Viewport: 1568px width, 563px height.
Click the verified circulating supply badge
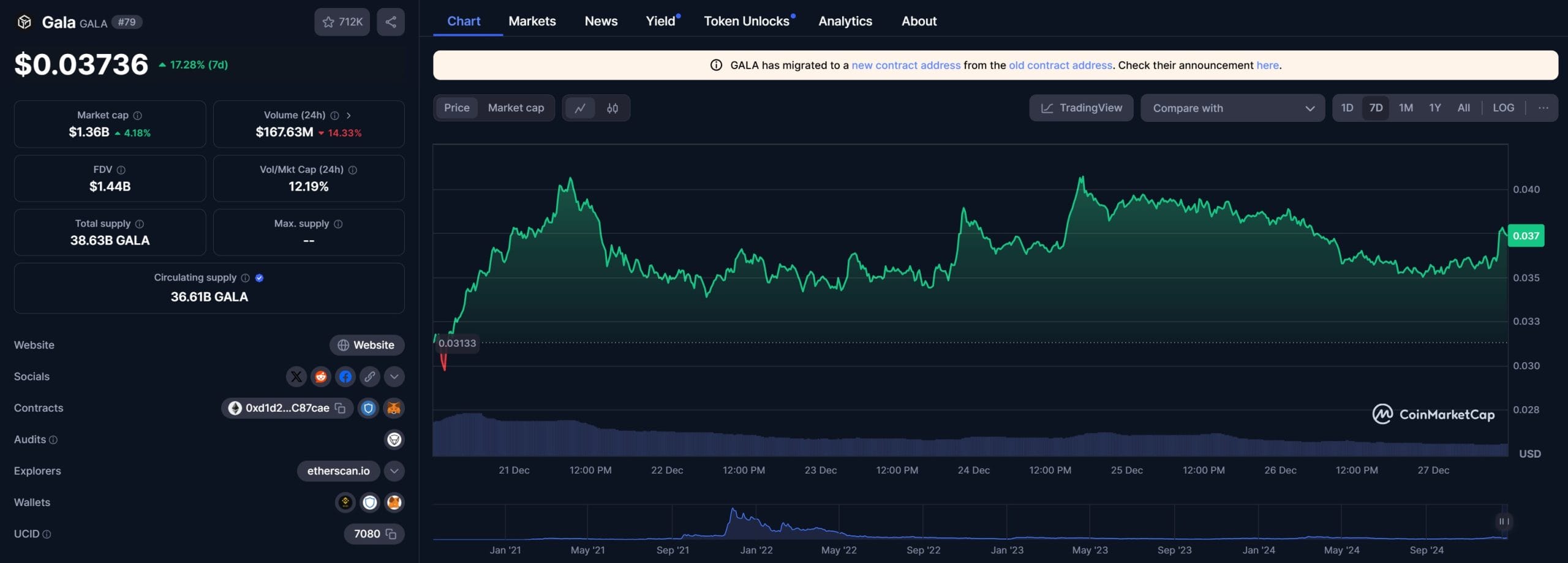pos(260,278)
